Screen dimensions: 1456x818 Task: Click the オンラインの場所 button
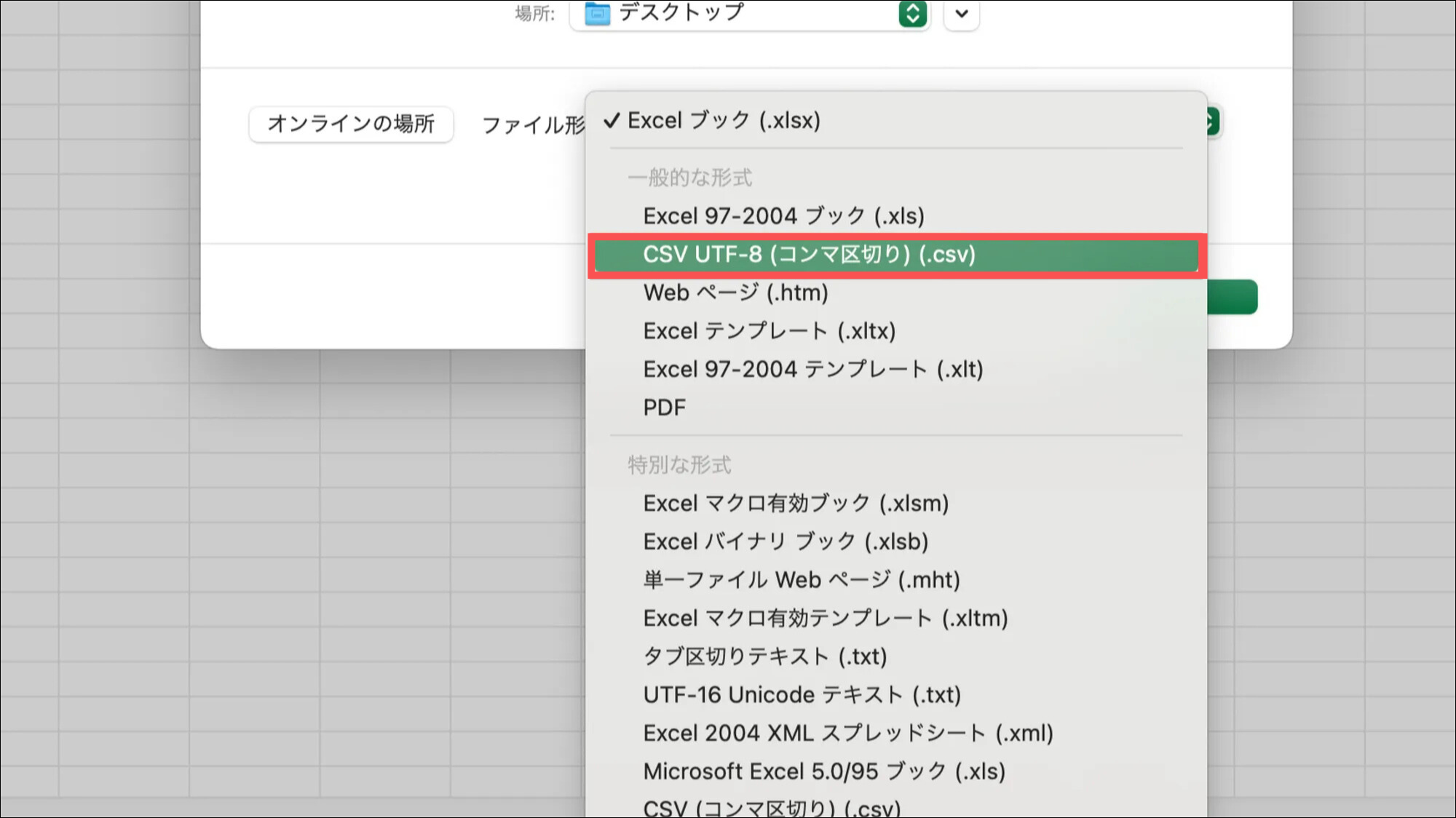point(351,124)
